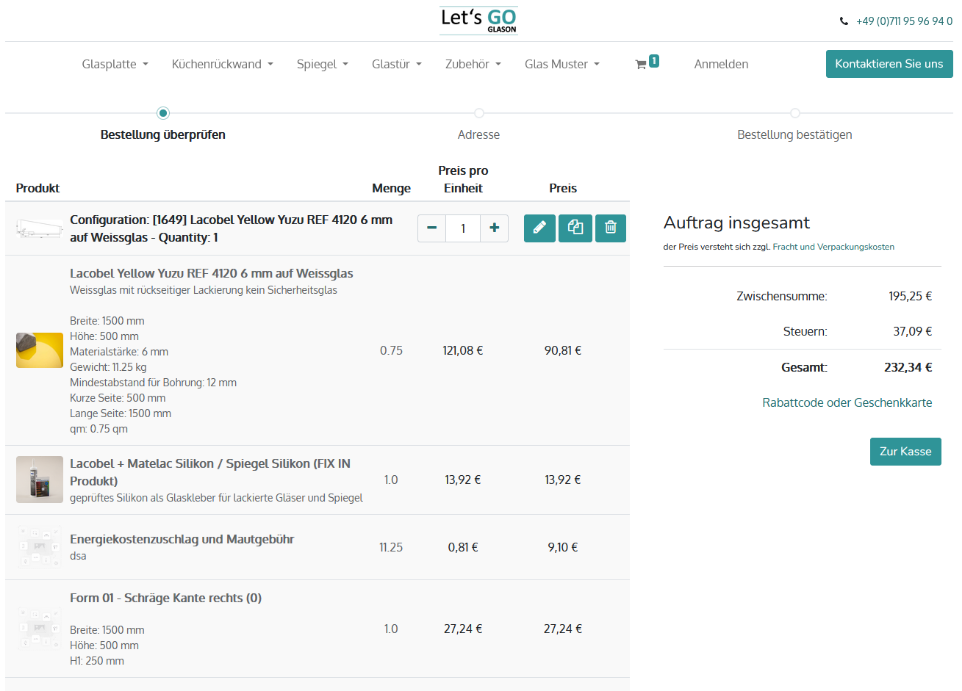
Task: Click the quantity input field
Action: pyautogui.click(x=463, y=228)
